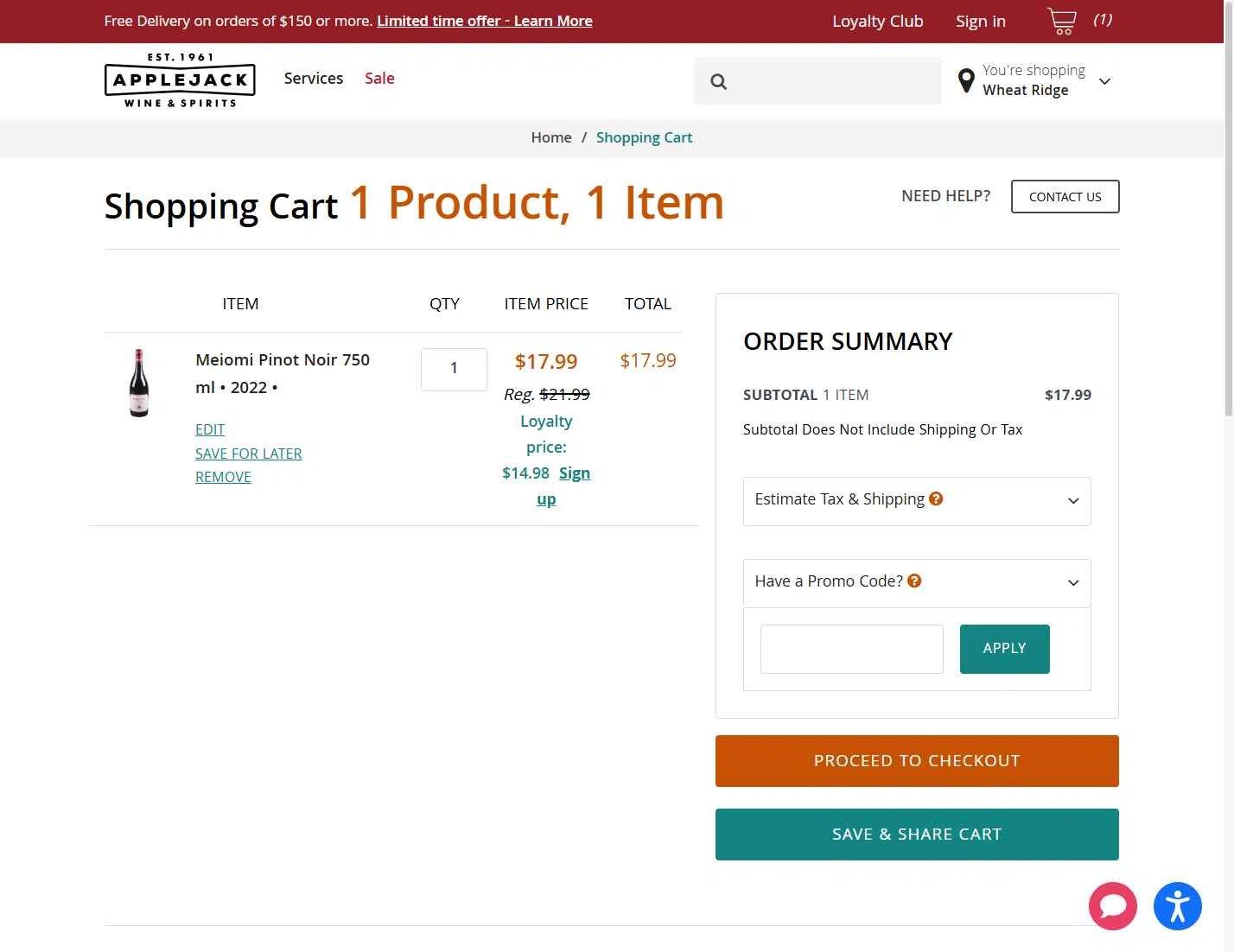Click the TOTAL column header

[648, 304]
